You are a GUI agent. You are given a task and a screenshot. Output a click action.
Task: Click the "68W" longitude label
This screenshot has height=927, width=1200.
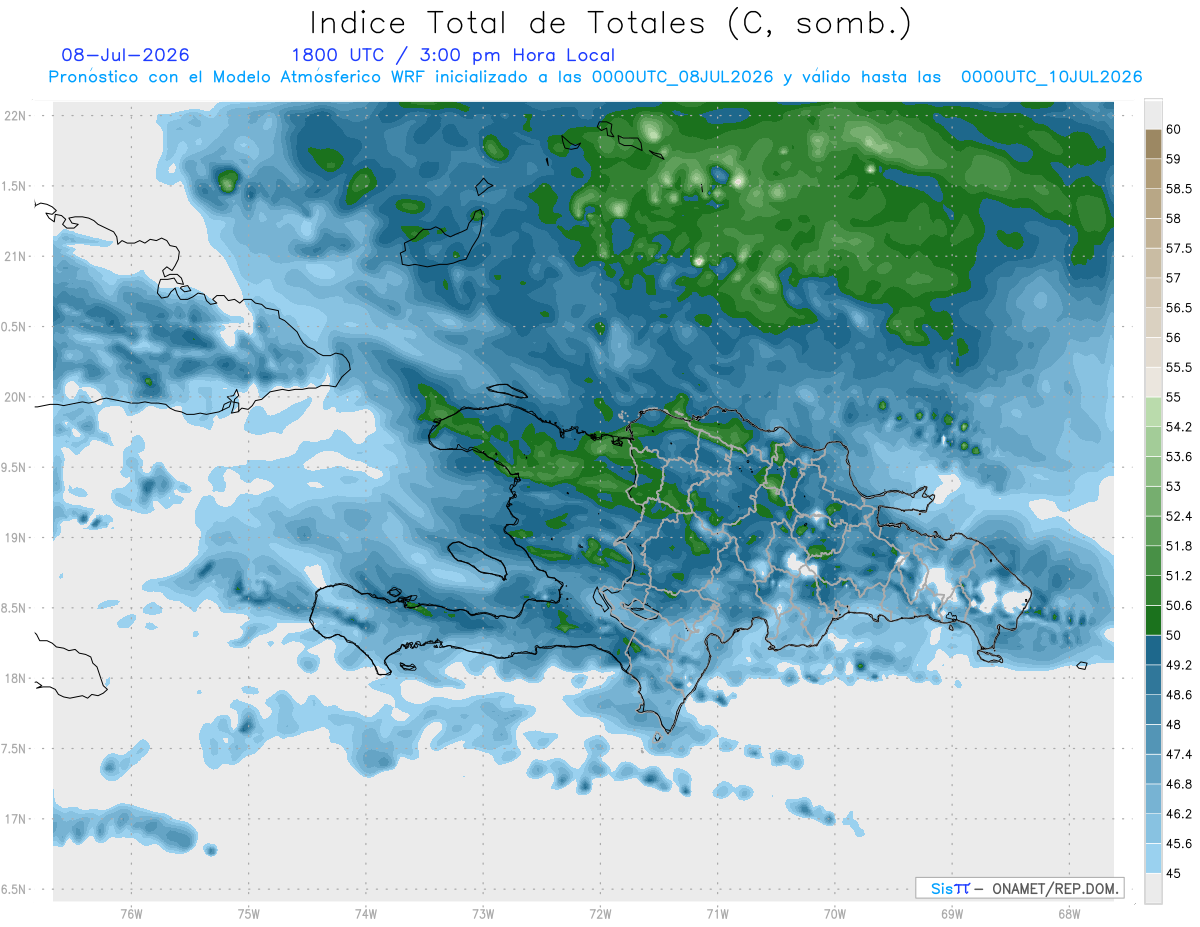point(1069,913)
